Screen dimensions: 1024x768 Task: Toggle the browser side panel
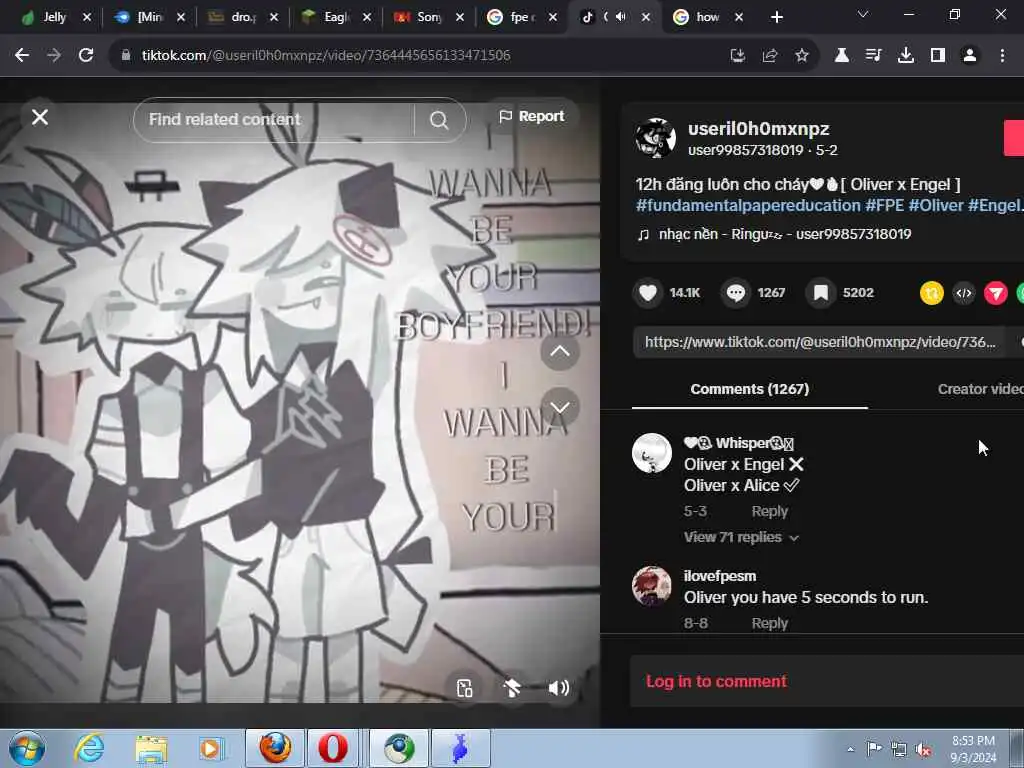click(x=938, y=56)
